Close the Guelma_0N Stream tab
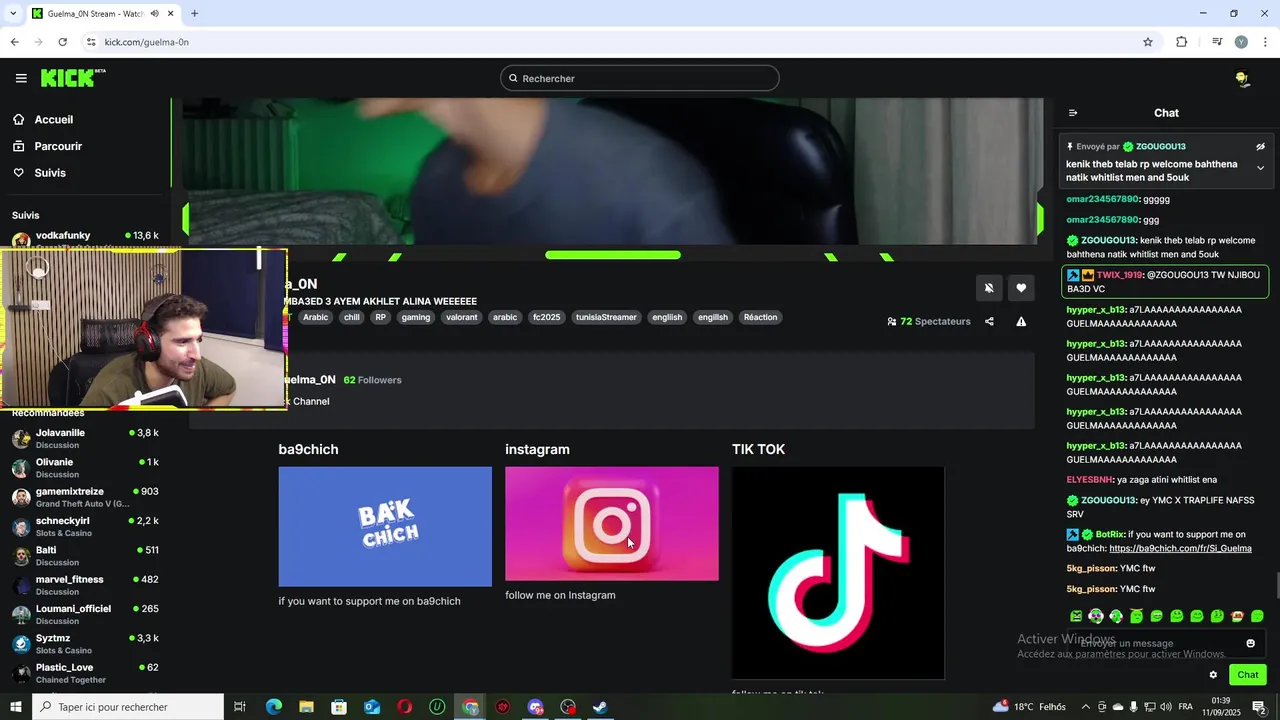This screenshot has width=1280, height=720. click(171, 14)
